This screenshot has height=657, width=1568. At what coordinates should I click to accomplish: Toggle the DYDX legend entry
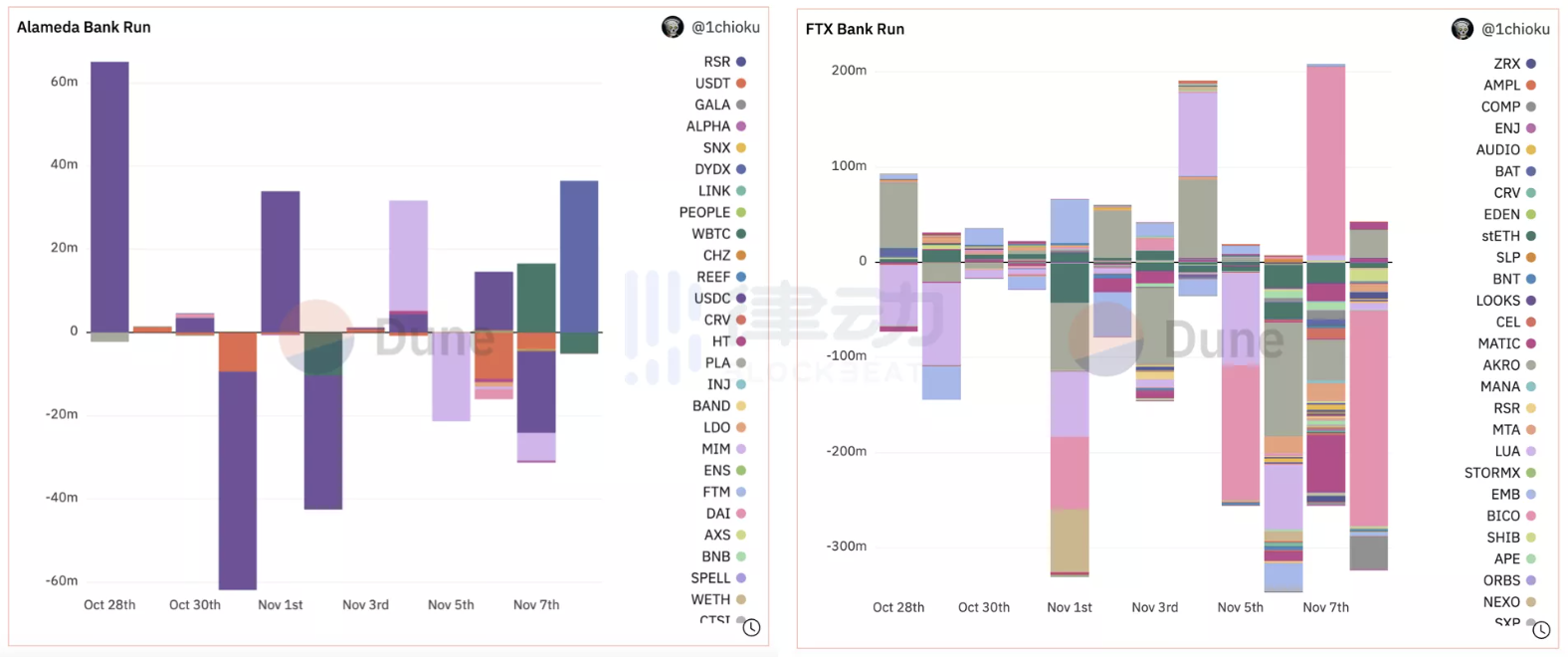click(x=720, y=169)
